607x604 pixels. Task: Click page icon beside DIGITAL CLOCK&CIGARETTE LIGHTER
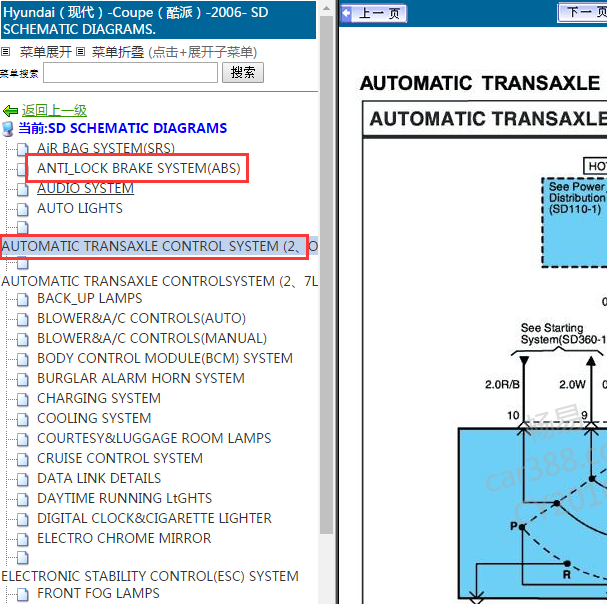(x=22, y=519)
